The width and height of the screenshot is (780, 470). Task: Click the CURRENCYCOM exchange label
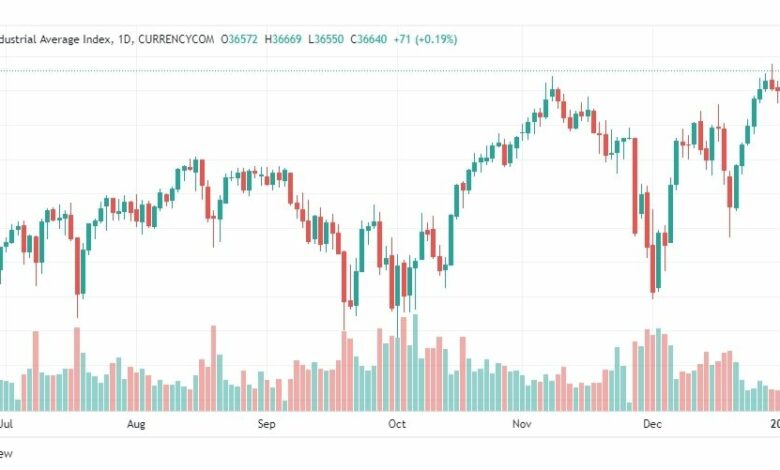(176, 39)
